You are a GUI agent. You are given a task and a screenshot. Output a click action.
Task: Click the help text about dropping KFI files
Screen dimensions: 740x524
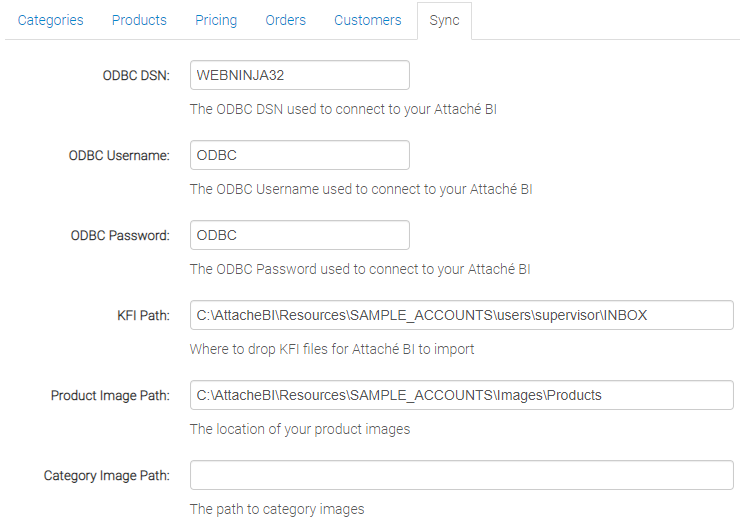coord(332,349)
